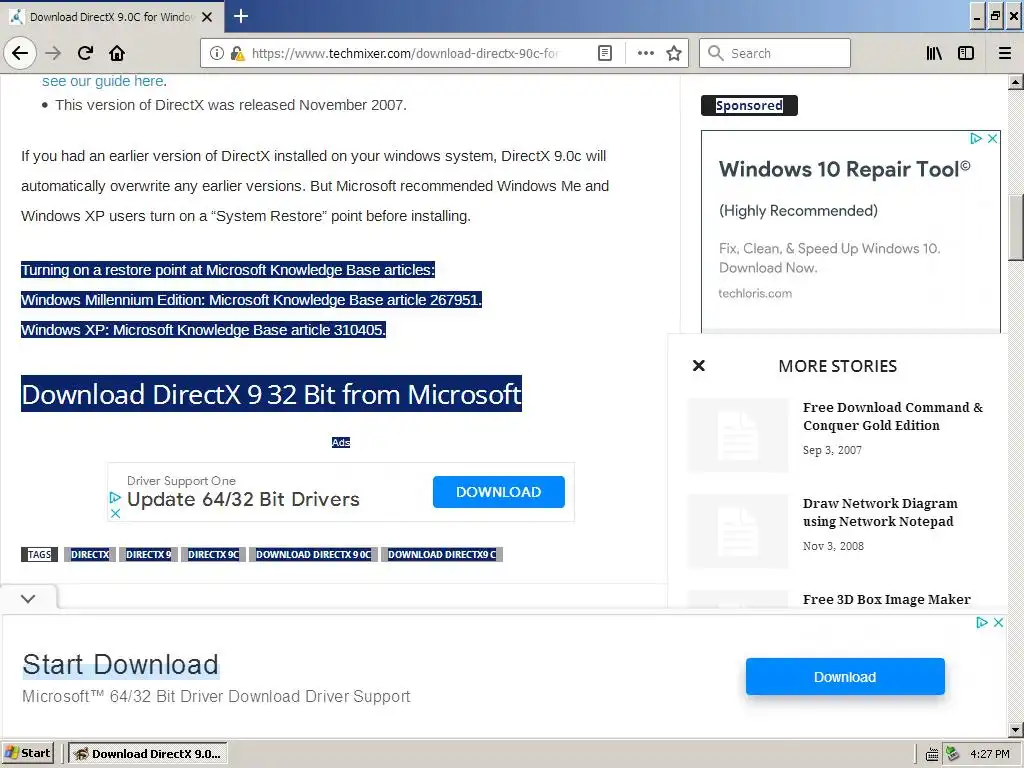Click the Download DirectX 9 32 Bit heading
This screenshot has height=768, width=1024.
pyautogui.click(x=271, y=394)
